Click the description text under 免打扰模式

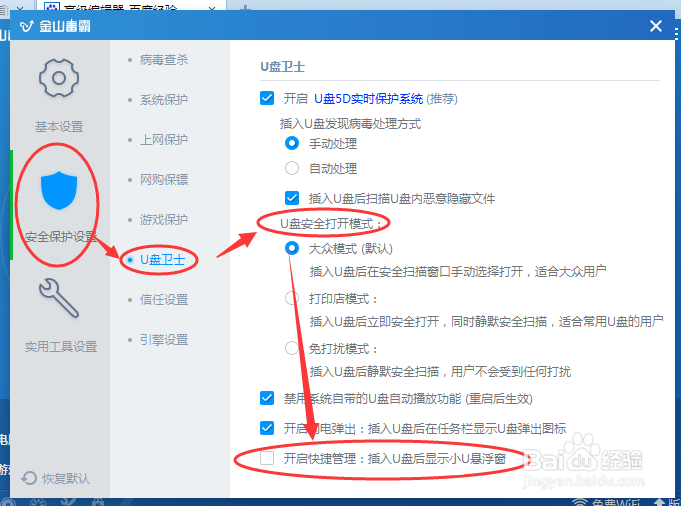(440, 372)
